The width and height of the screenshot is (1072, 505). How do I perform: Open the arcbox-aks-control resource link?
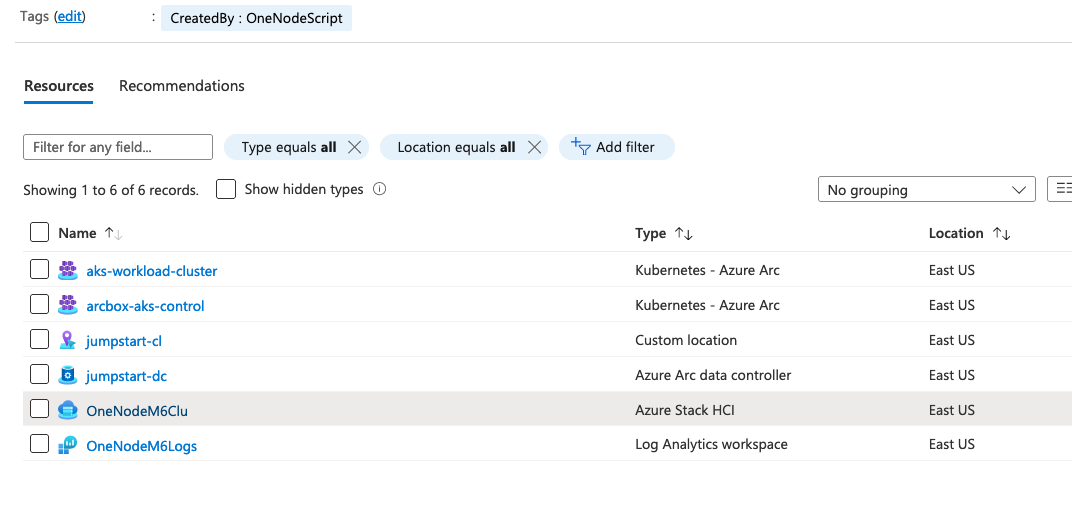[145, 306]
